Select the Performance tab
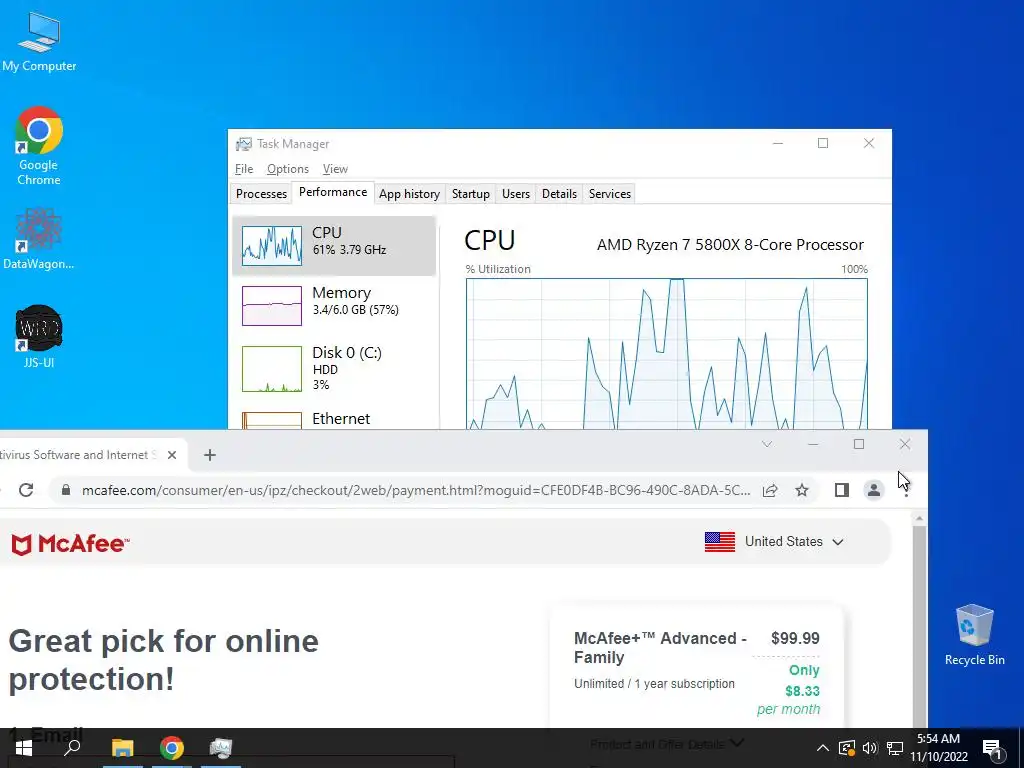Viewport: 1024px width, 768px height. click(333, 192)
